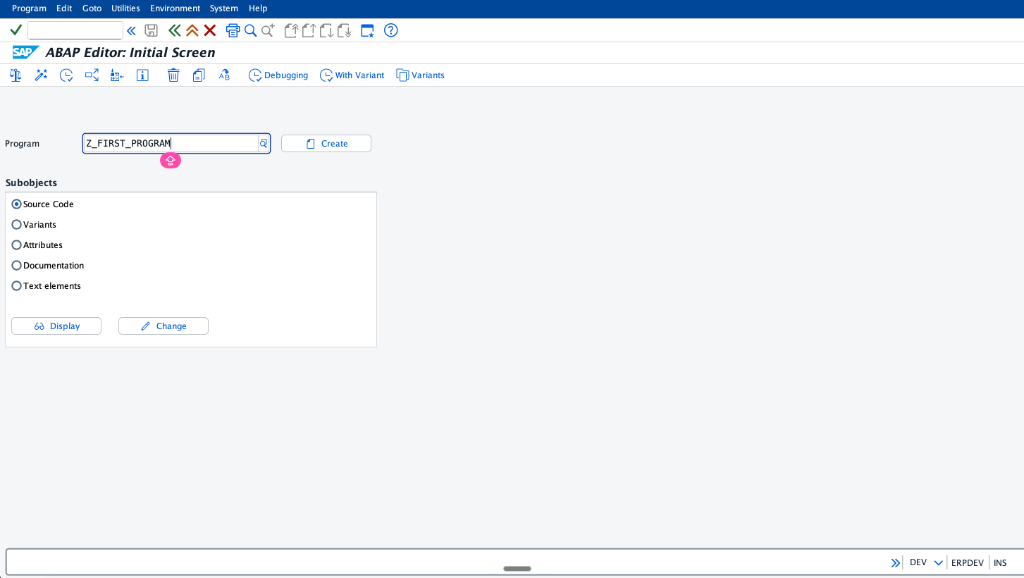Viewport: 1024px width, 578px height.
Task: Click the Save disk icon
Action: click(x=151, y=31)
